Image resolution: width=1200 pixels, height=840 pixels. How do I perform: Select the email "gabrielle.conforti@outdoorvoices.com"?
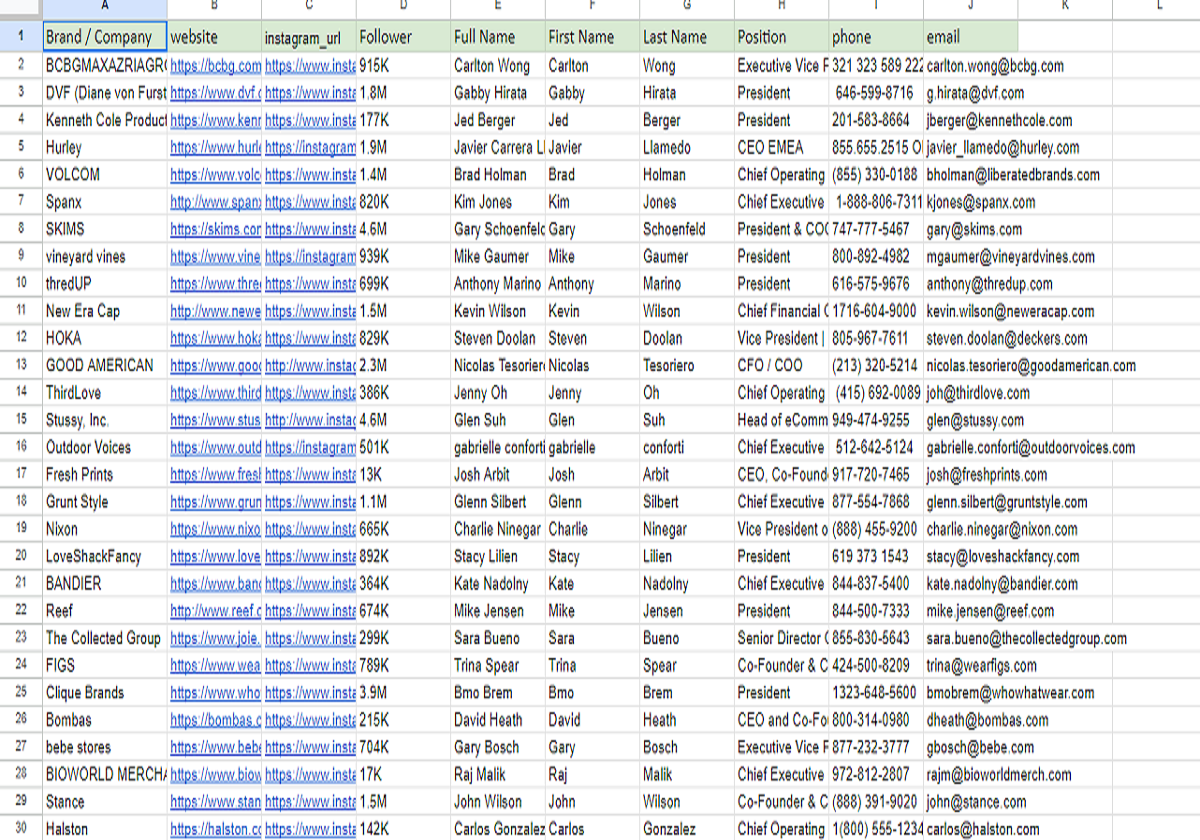[1031, 447]
